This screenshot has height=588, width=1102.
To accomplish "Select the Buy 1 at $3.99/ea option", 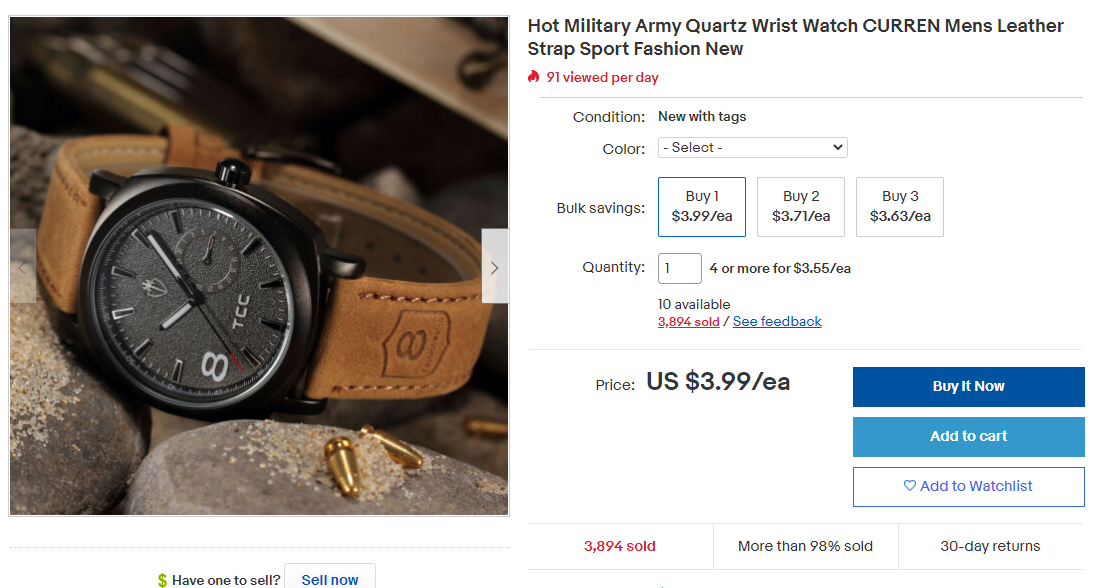I will (701, 207).
